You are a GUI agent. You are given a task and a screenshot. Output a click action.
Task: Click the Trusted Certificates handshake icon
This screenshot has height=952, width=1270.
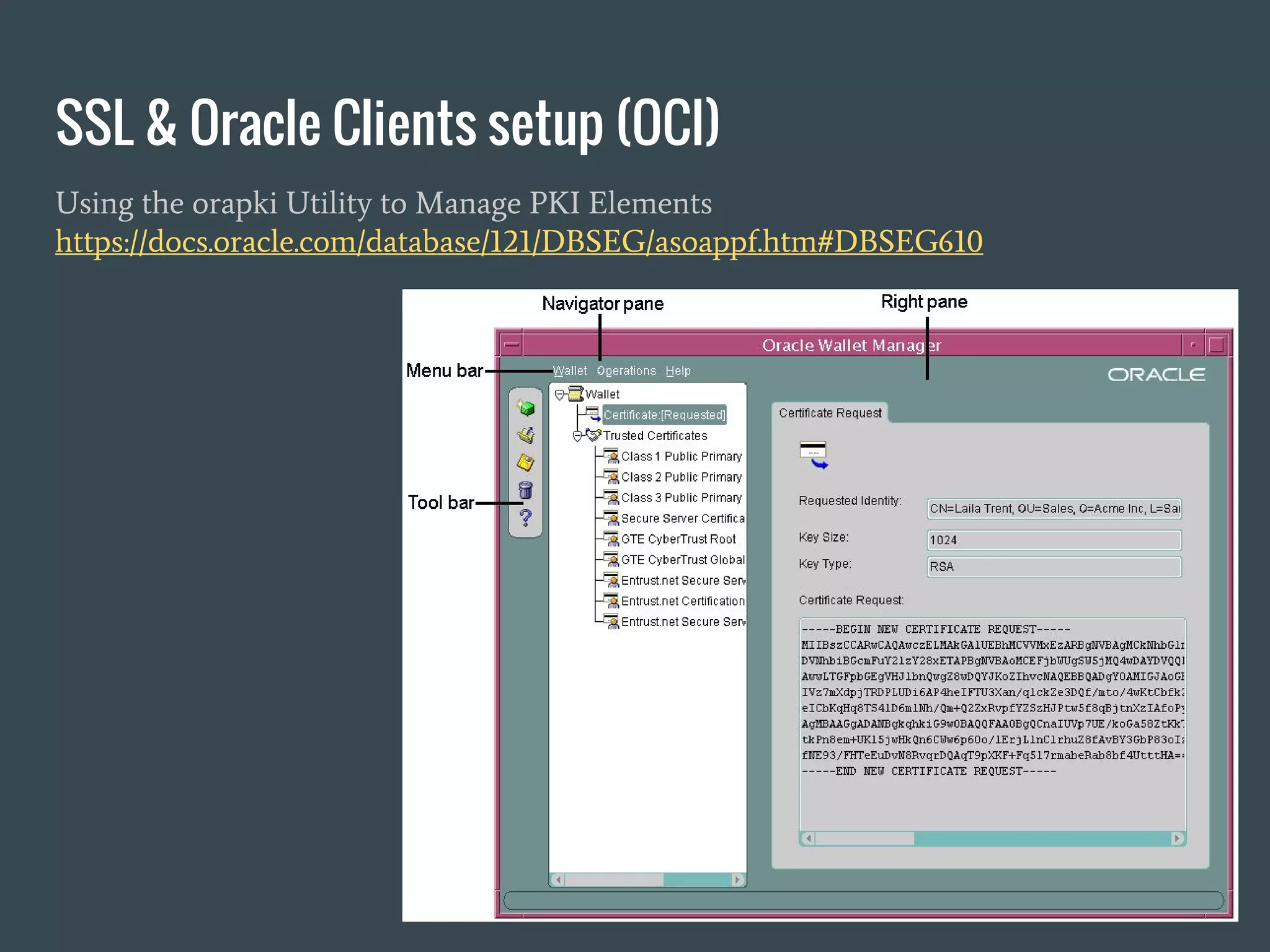(x=593, y=435)
